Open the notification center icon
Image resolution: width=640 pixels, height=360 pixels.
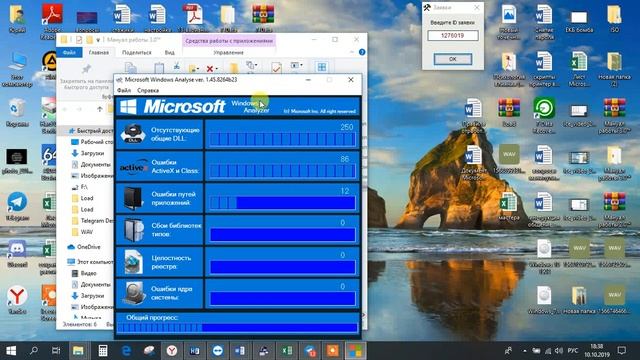coord(622,351)
